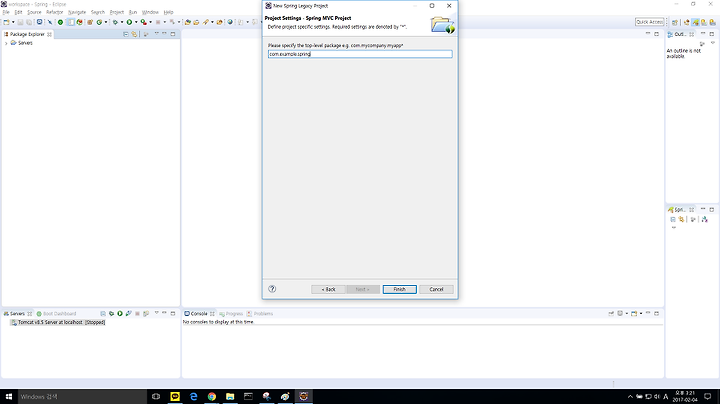Click the New Java Package toolbar icon
This screenshot has height=404, width=720.
tap(90, 22)
